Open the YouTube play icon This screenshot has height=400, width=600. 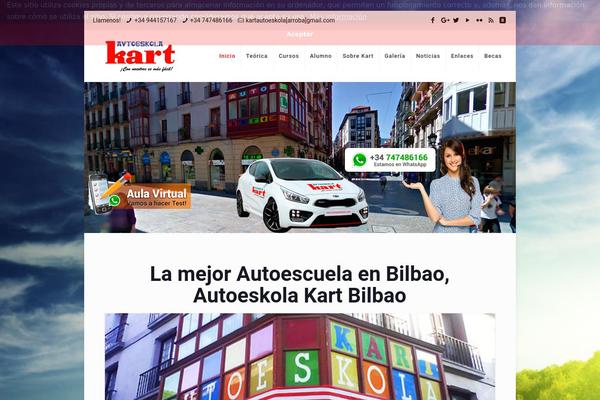467,20
